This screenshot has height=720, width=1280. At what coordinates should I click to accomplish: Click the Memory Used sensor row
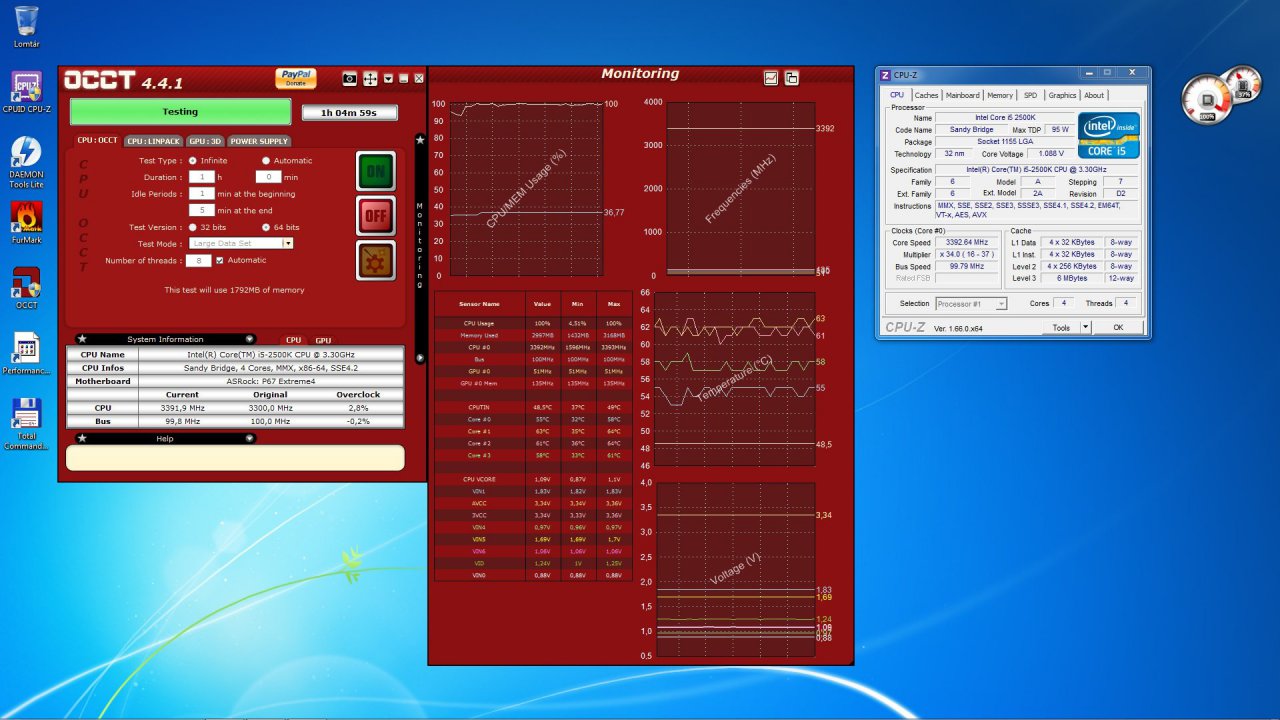(533, 335)
